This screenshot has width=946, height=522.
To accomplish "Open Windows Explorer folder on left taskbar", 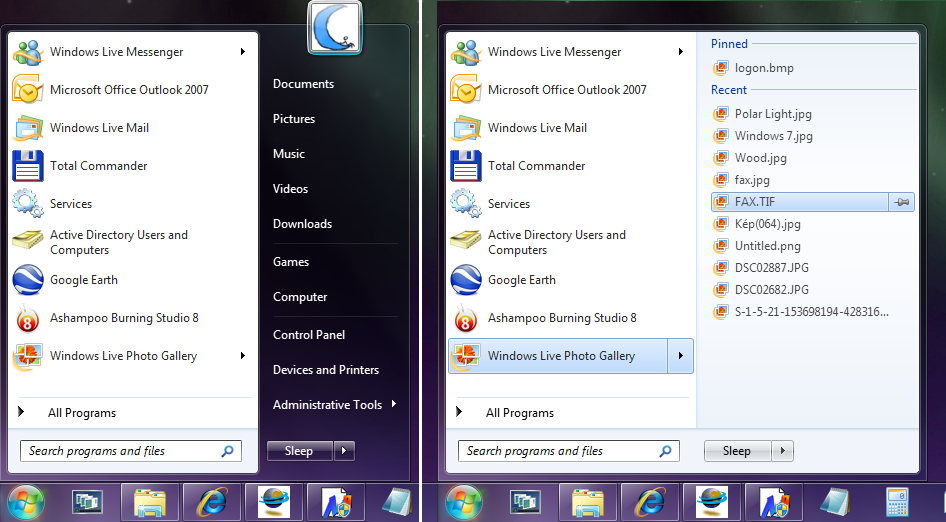I will (x=150, y=503).
